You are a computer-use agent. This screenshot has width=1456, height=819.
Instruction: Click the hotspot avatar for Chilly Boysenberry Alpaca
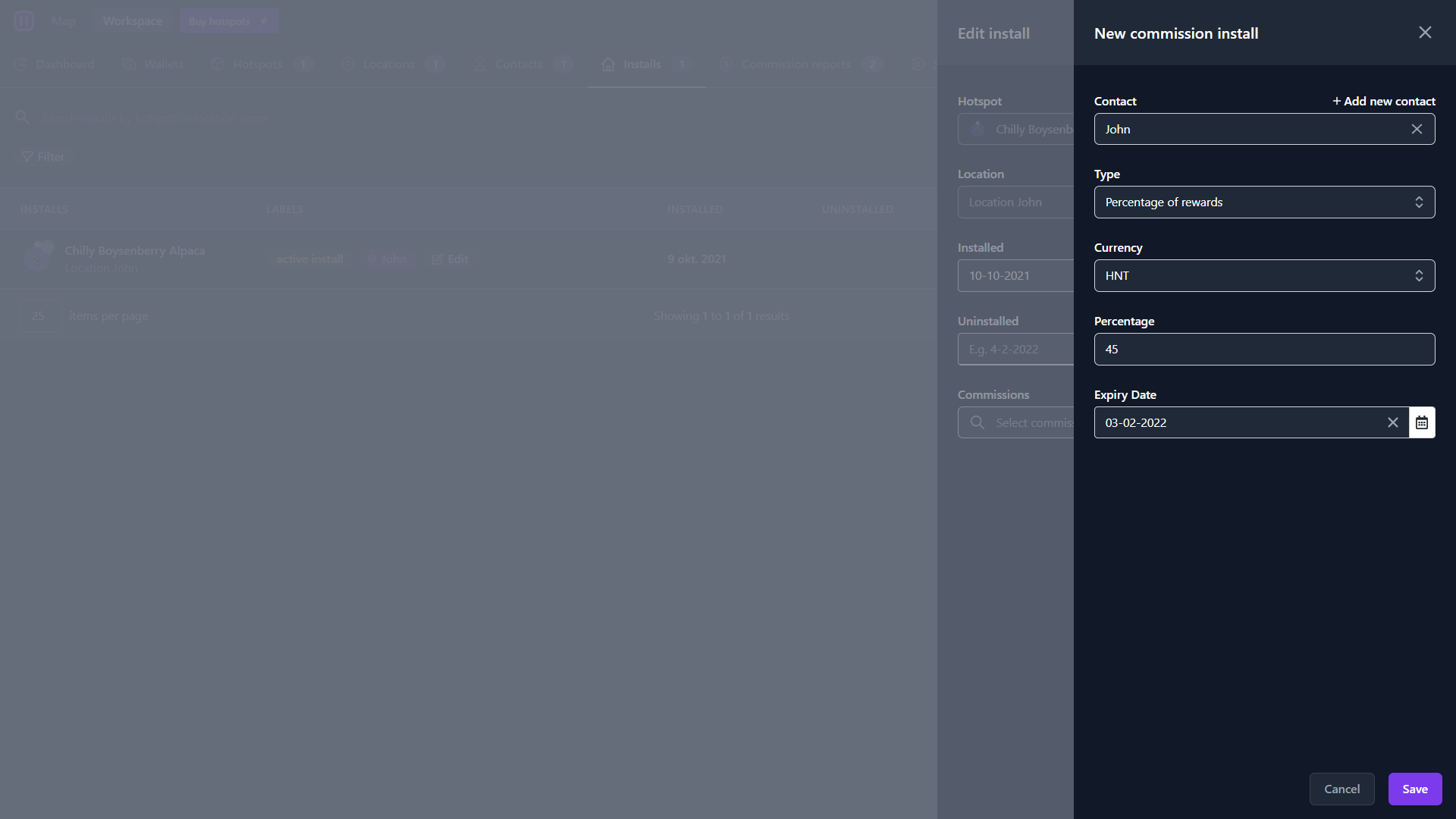[37, 258]
